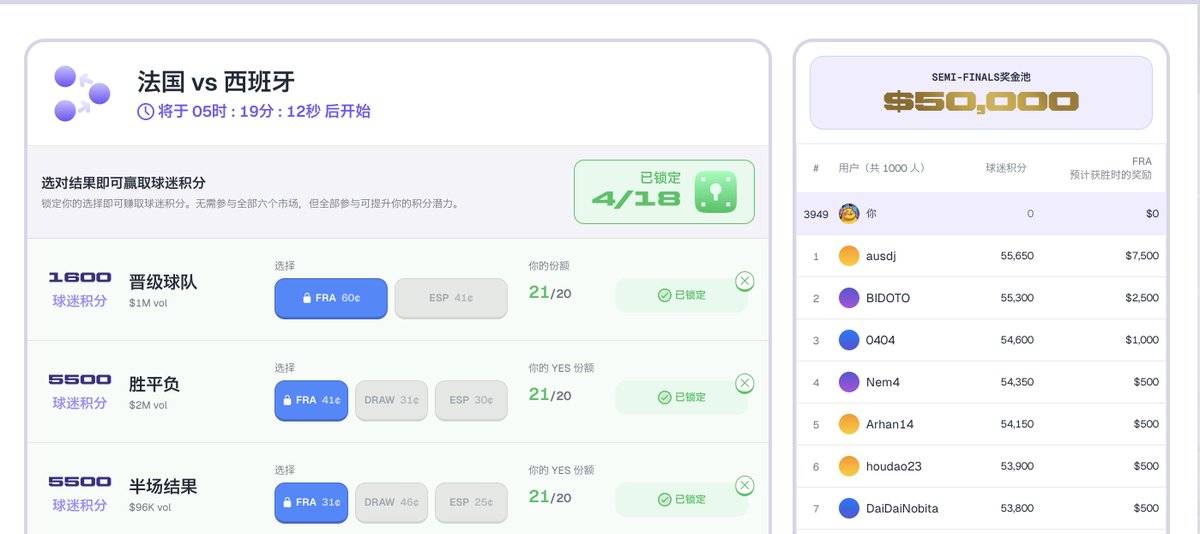This screenshot has height=534, width=1200.
Task: Remove the 晋级球队 locked pick with X
Action: (744, 281)
